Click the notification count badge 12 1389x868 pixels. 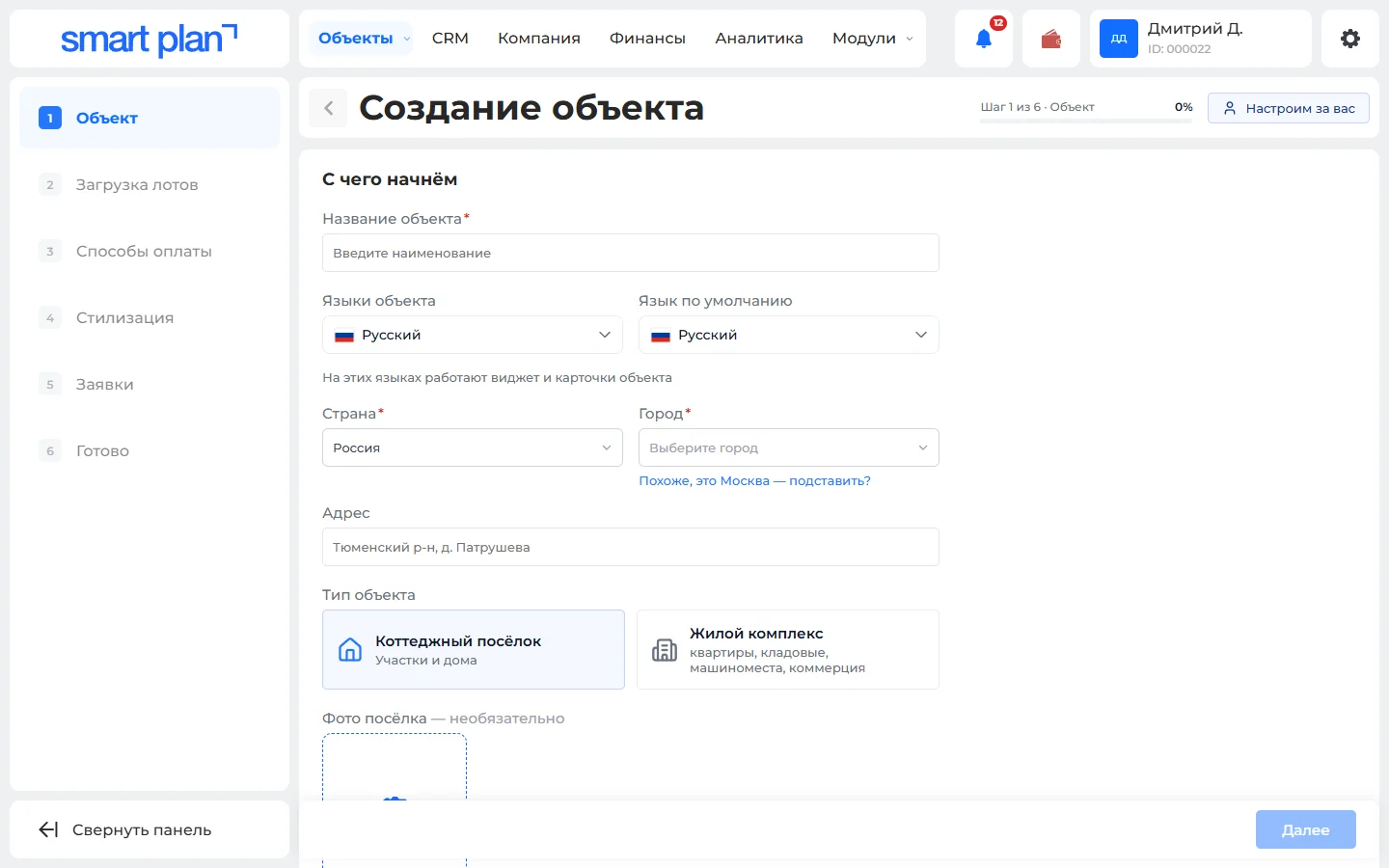(998, 23)
